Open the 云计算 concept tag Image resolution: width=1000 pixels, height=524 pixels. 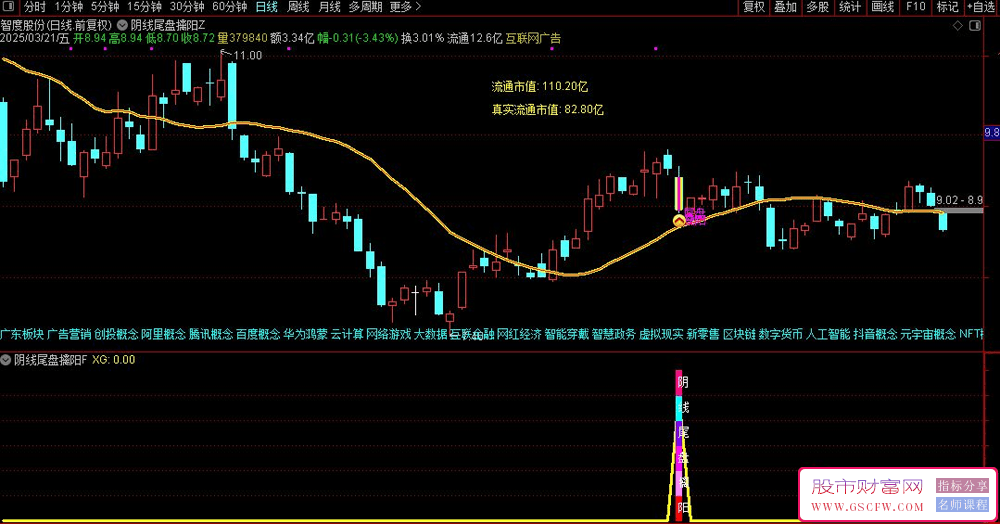(347, 334)
